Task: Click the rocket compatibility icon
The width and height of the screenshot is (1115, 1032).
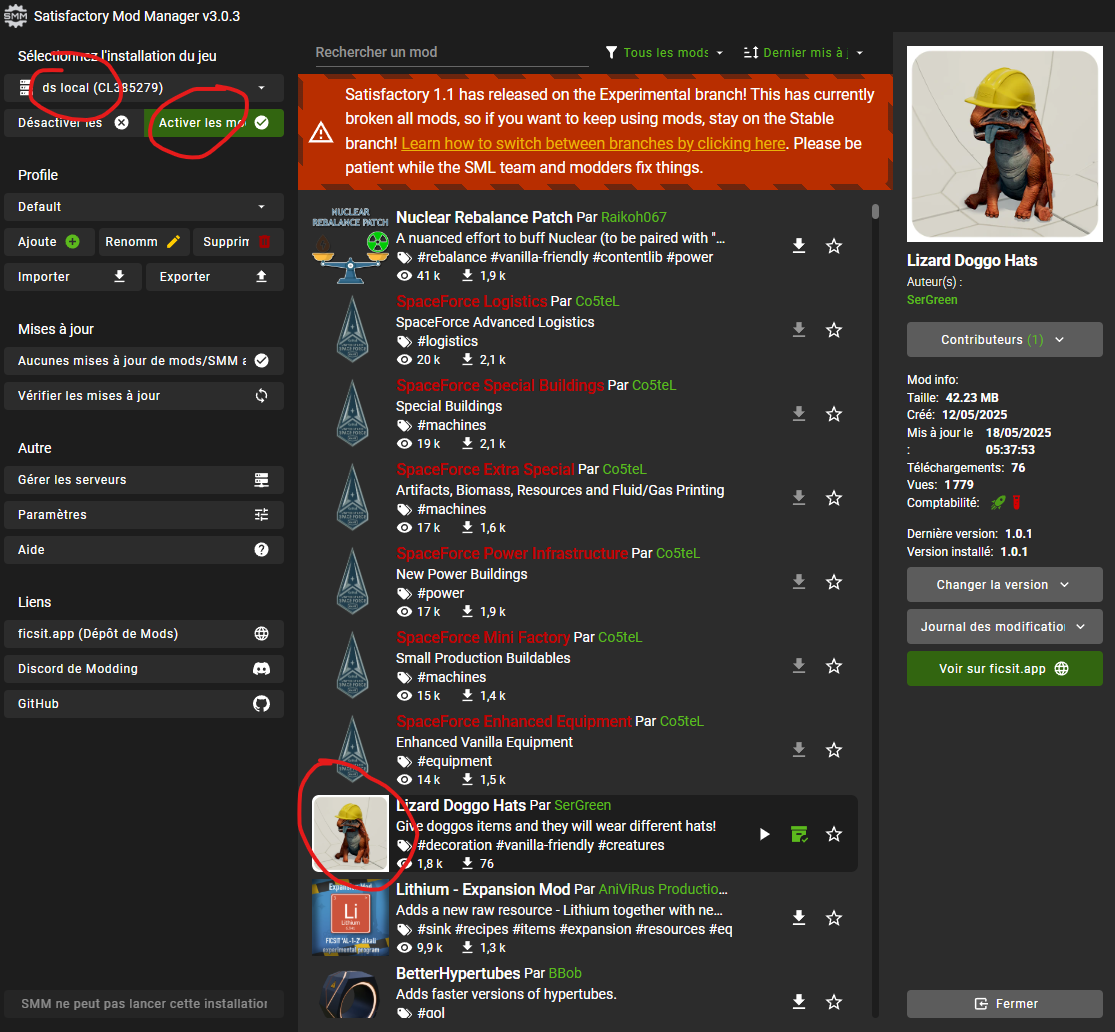Action: coord(998,502)
